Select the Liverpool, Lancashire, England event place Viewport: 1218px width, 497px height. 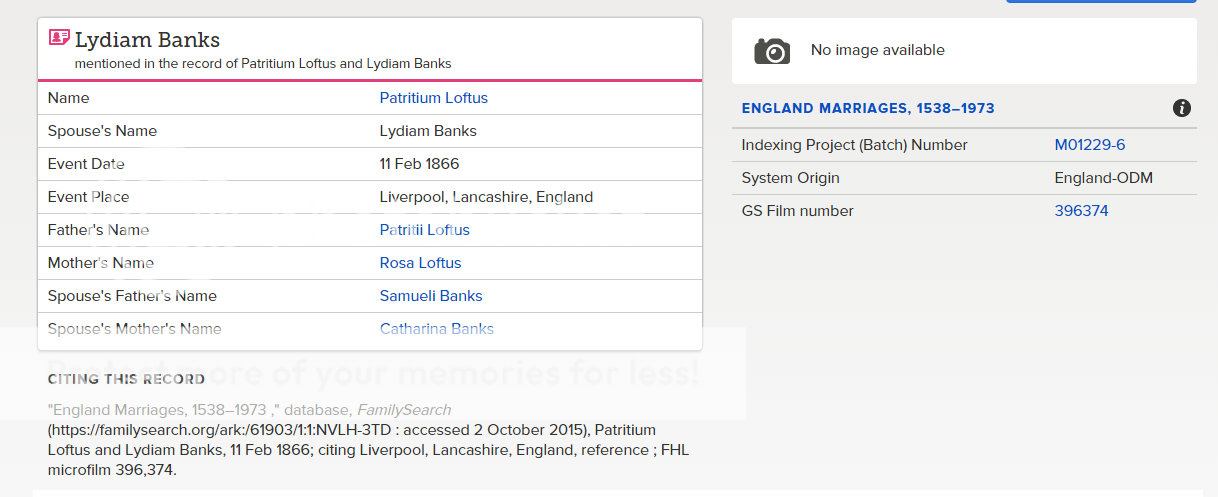pos(487,197)
